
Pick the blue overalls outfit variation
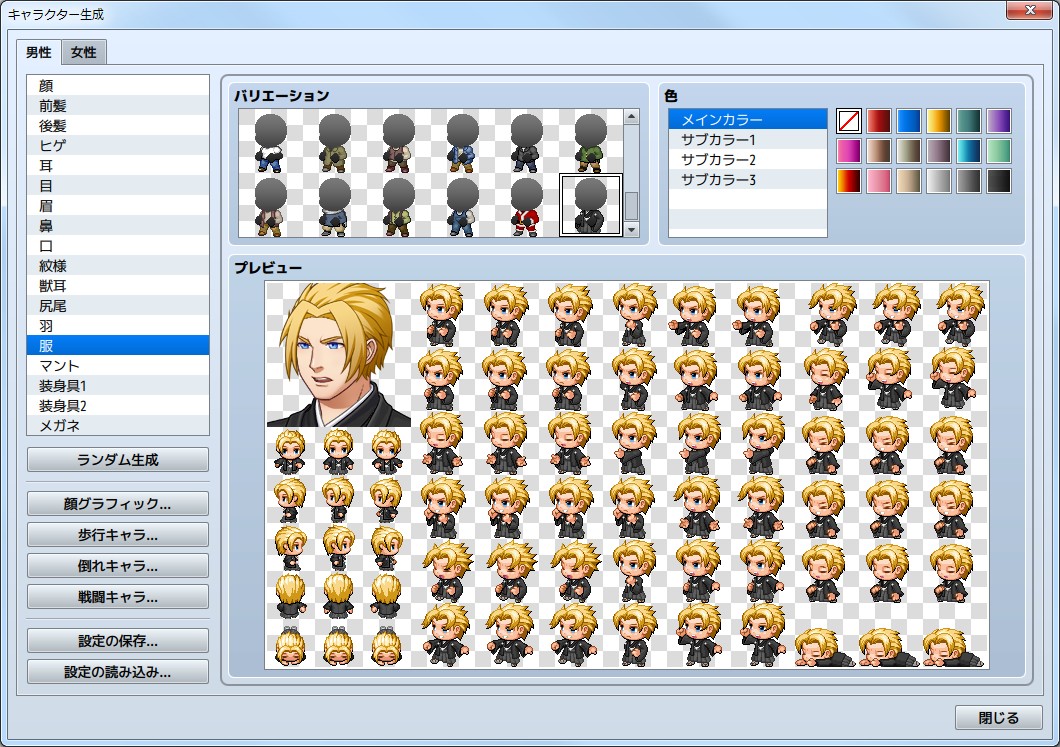462,207
